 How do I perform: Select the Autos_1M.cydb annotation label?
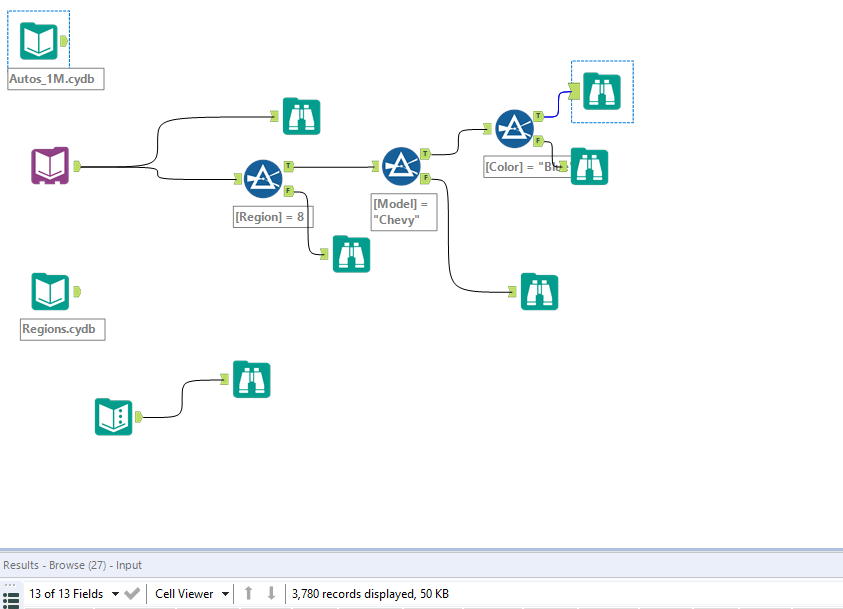point(55,79)
